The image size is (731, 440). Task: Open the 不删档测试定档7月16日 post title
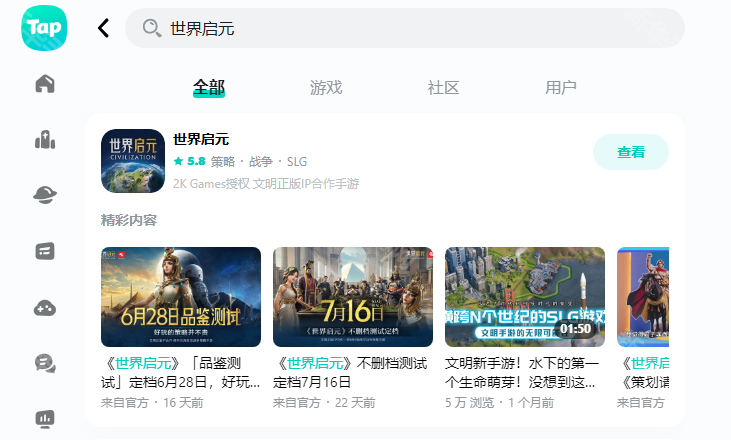coord(351,373)
